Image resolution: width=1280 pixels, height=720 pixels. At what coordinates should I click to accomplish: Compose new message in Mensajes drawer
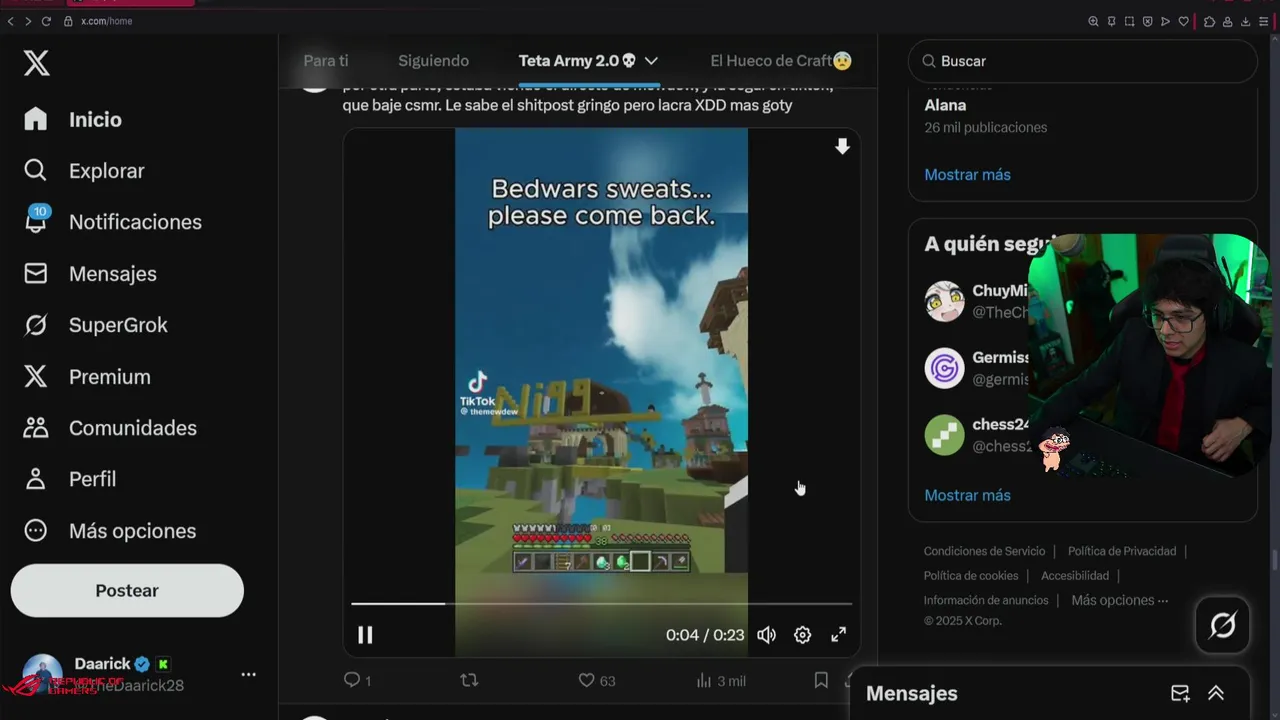point(1180,693)
